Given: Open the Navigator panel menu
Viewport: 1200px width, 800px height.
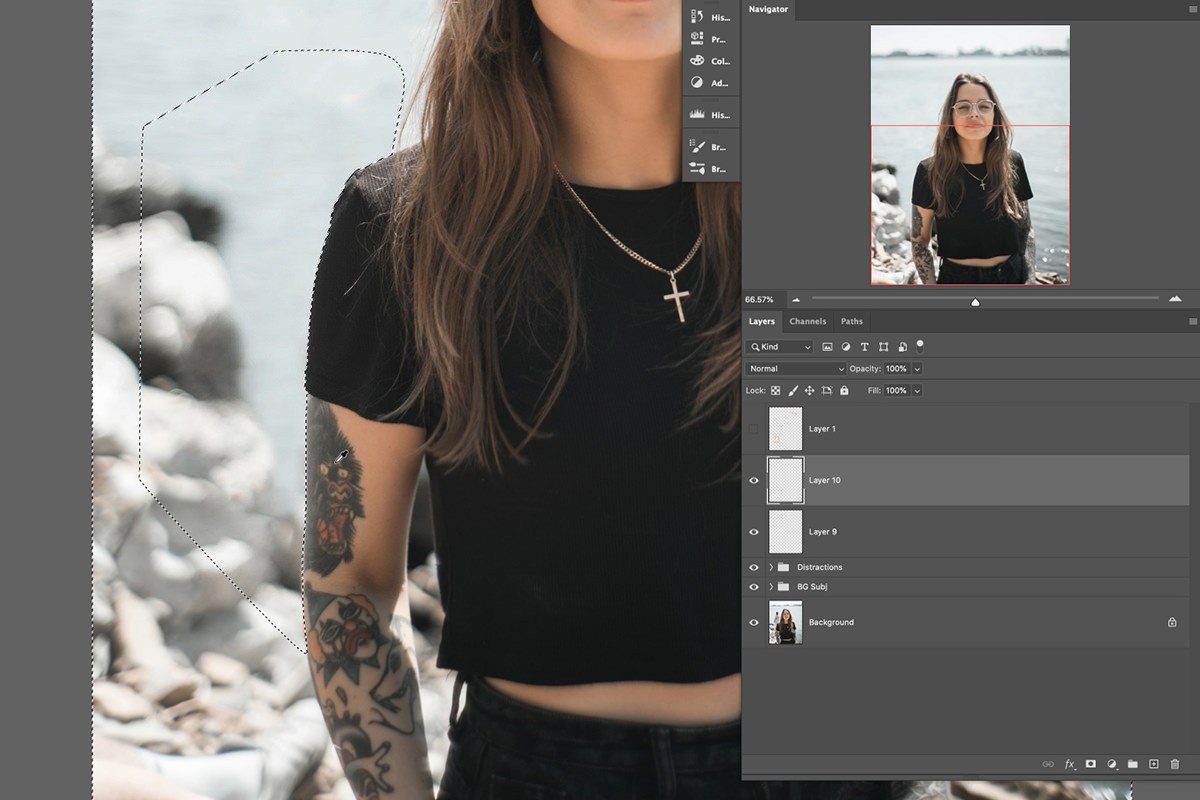Looking at the screenshot, I should 1192,10.
